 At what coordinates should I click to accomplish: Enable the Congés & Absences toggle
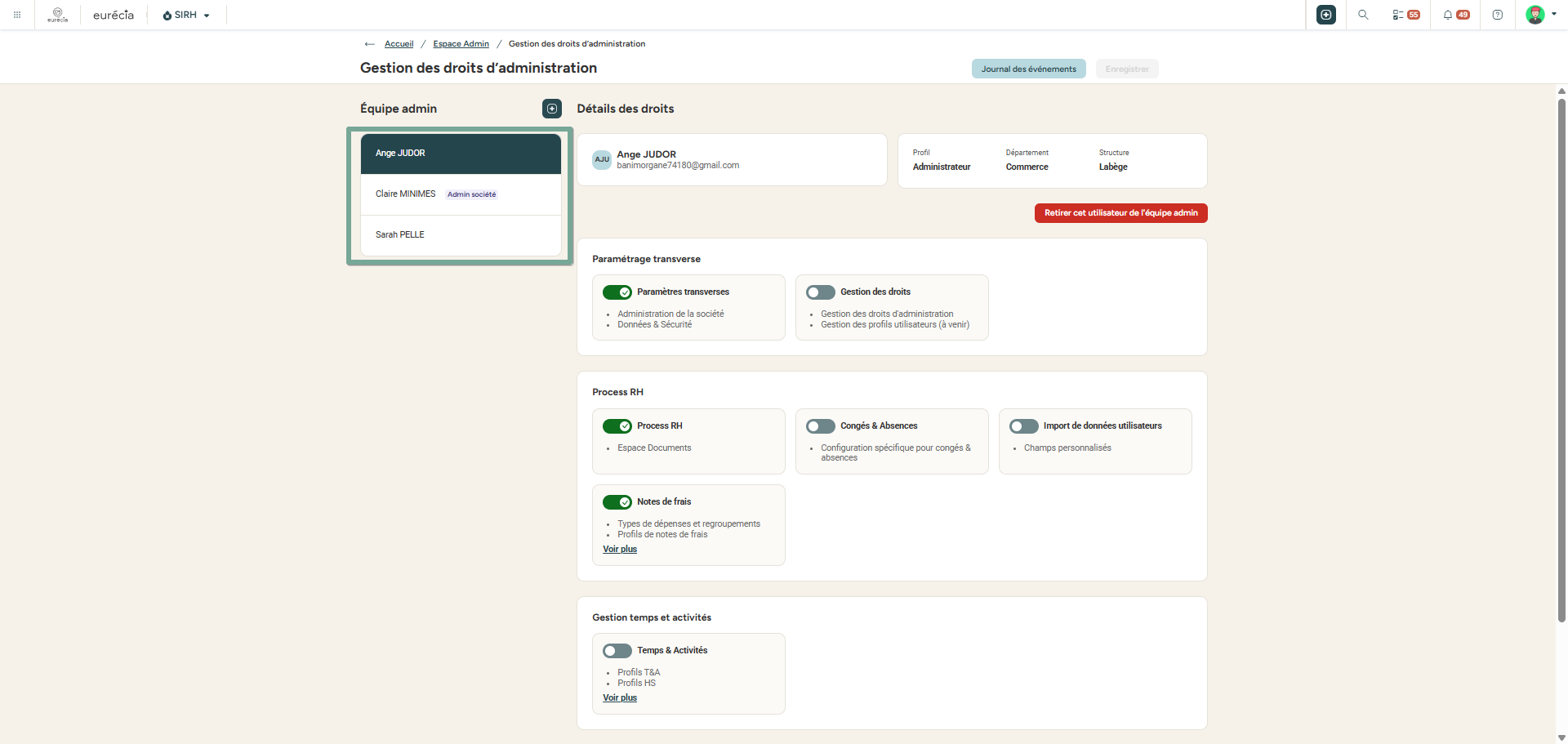tap(821, 426)
